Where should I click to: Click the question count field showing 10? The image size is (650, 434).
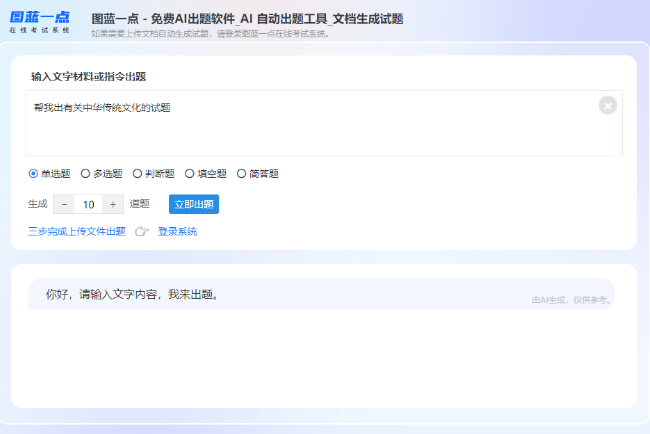88,204
